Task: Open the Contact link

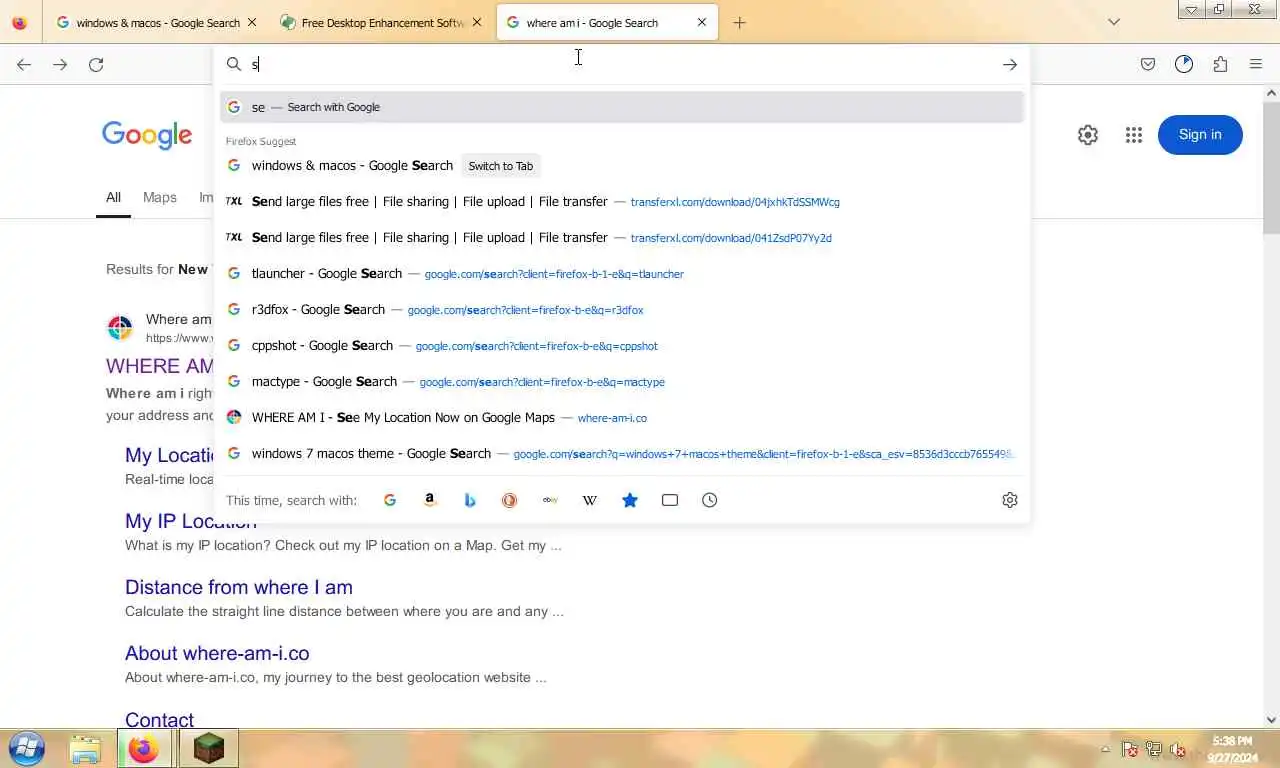Action: (x=159, y=719)
